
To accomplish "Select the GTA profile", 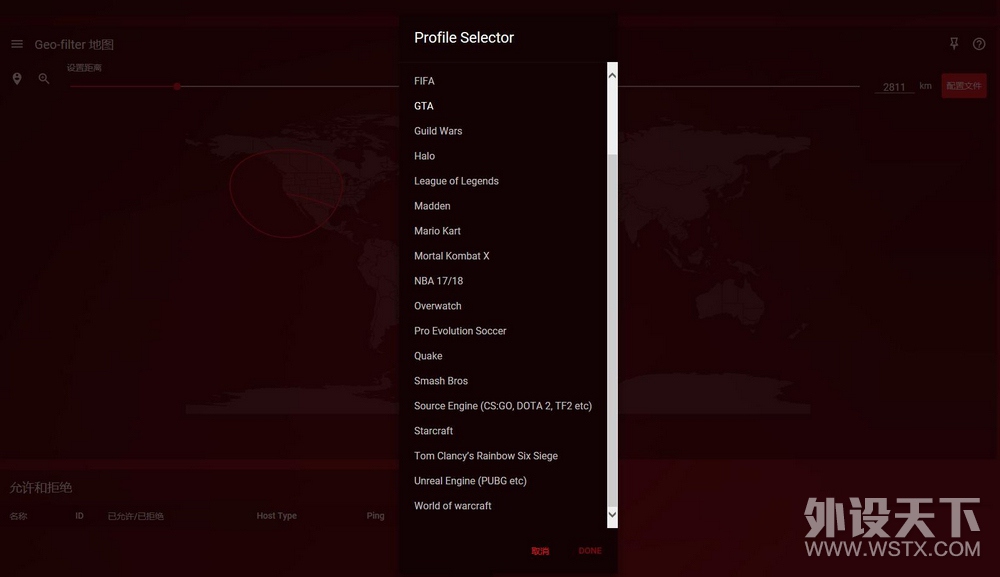I will click(x=423, y=106).
